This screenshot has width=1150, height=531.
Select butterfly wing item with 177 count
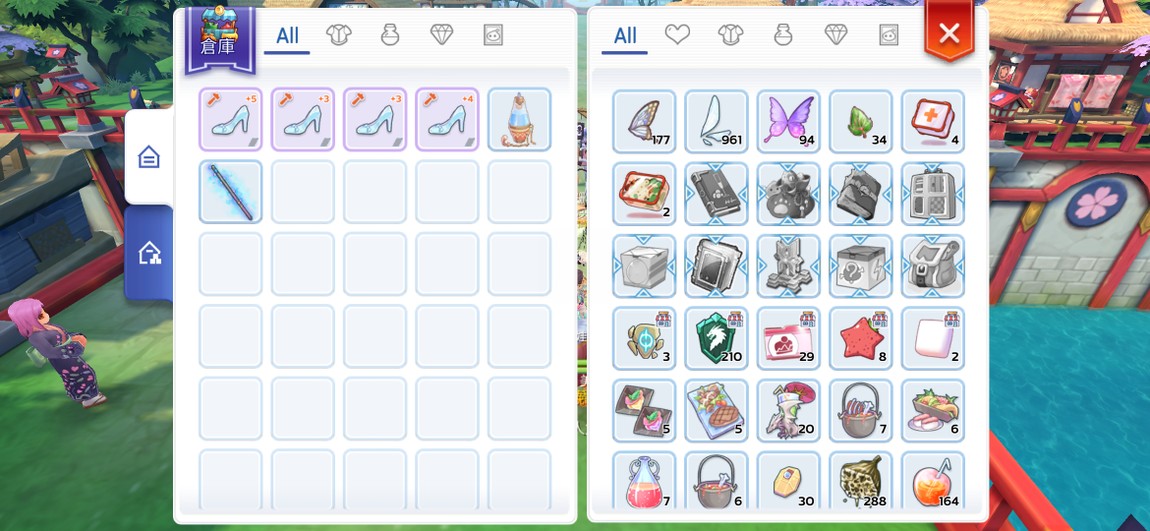pyautogui.click(x=644, y=122)
